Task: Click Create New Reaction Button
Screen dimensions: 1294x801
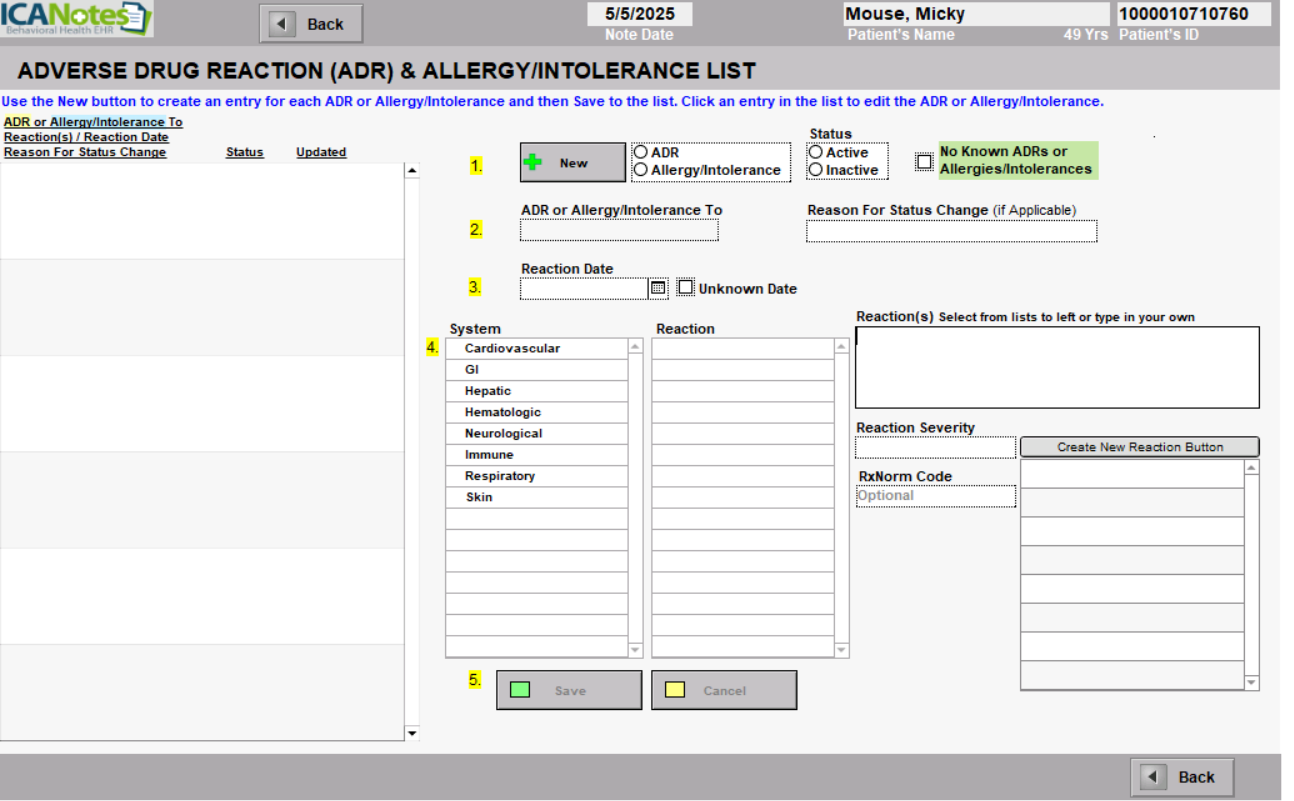Action: 1139,447
